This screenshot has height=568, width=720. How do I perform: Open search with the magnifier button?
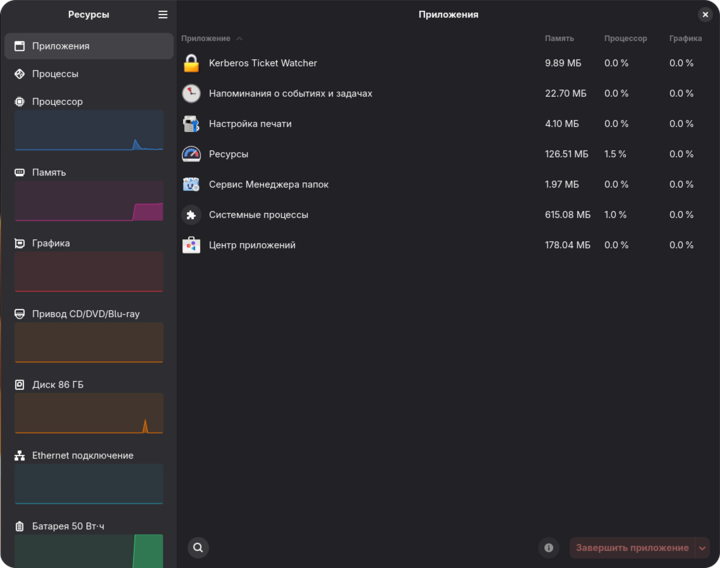click(x=198, y=547)
